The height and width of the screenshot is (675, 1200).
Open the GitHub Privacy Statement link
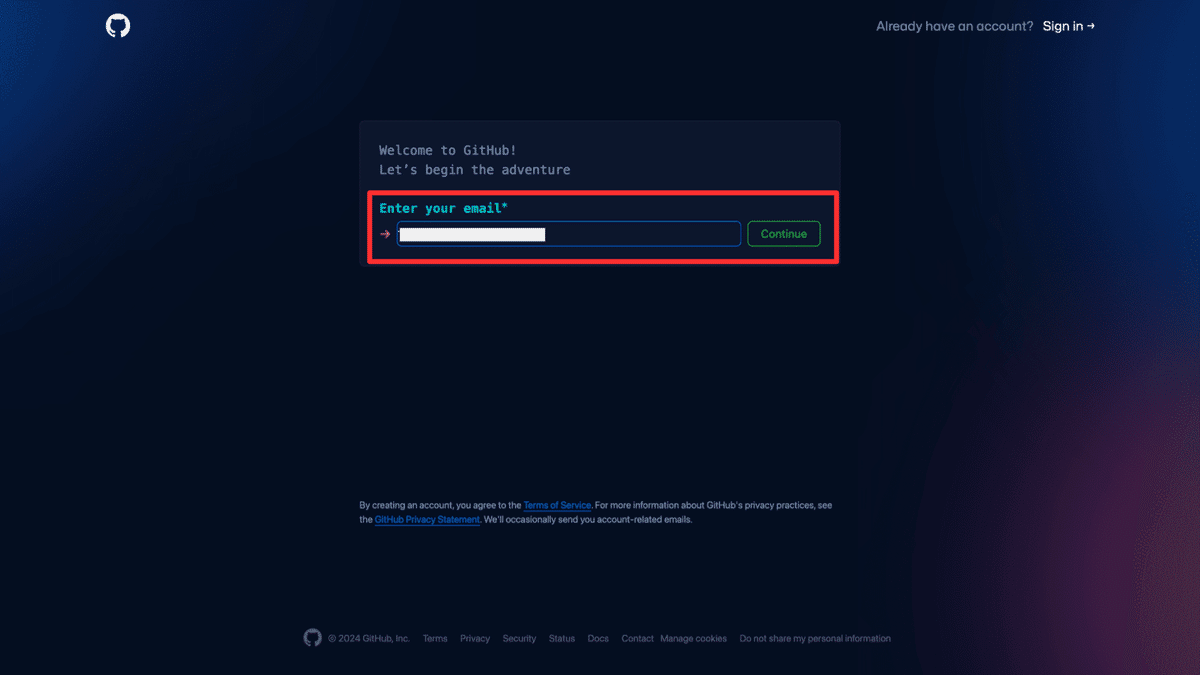(x=427, y=520)
